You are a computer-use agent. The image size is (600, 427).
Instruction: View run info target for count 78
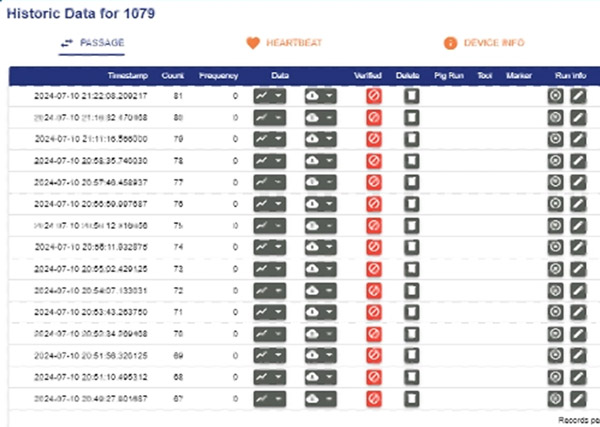click(555, 161)
